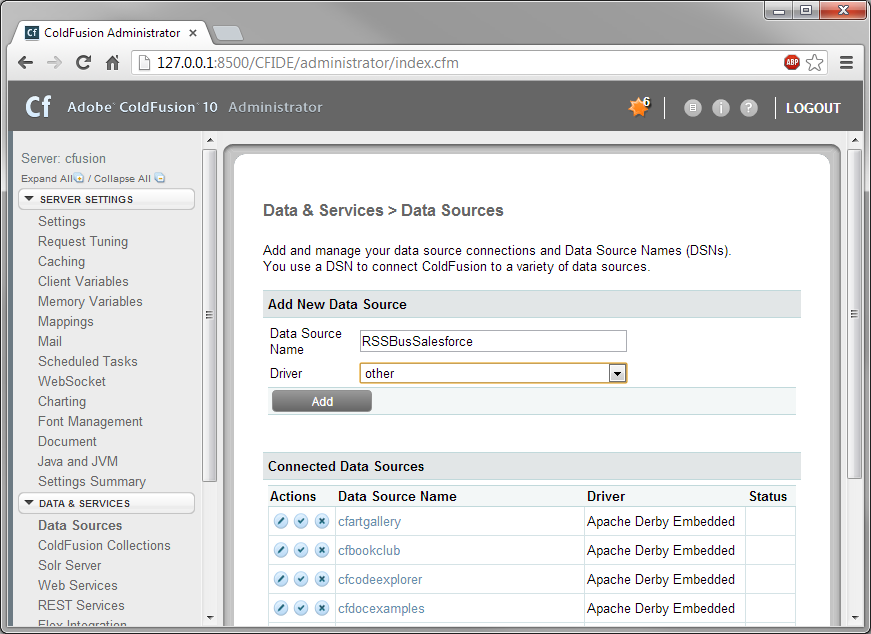Collapse the Server Settings section

coord(30,199)
